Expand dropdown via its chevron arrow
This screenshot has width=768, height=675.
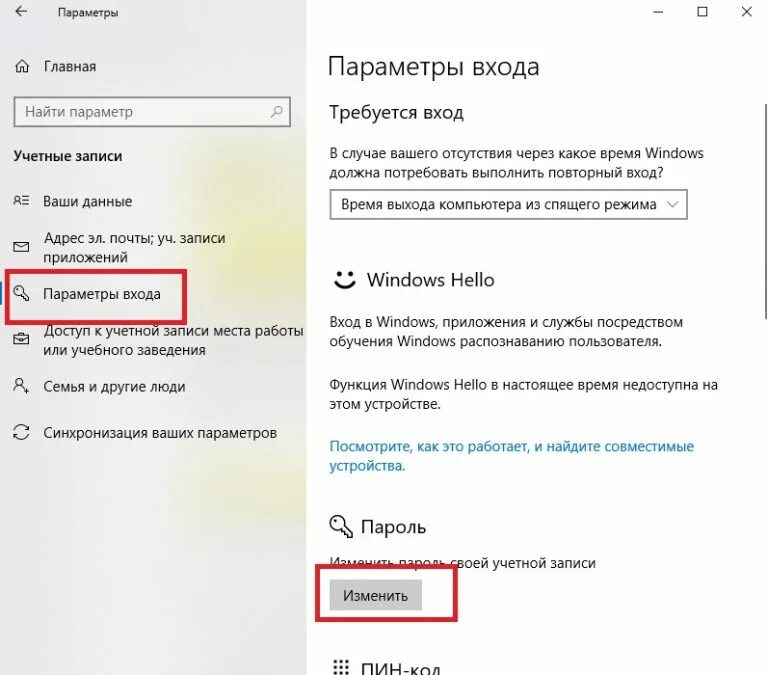click(673, 204)
